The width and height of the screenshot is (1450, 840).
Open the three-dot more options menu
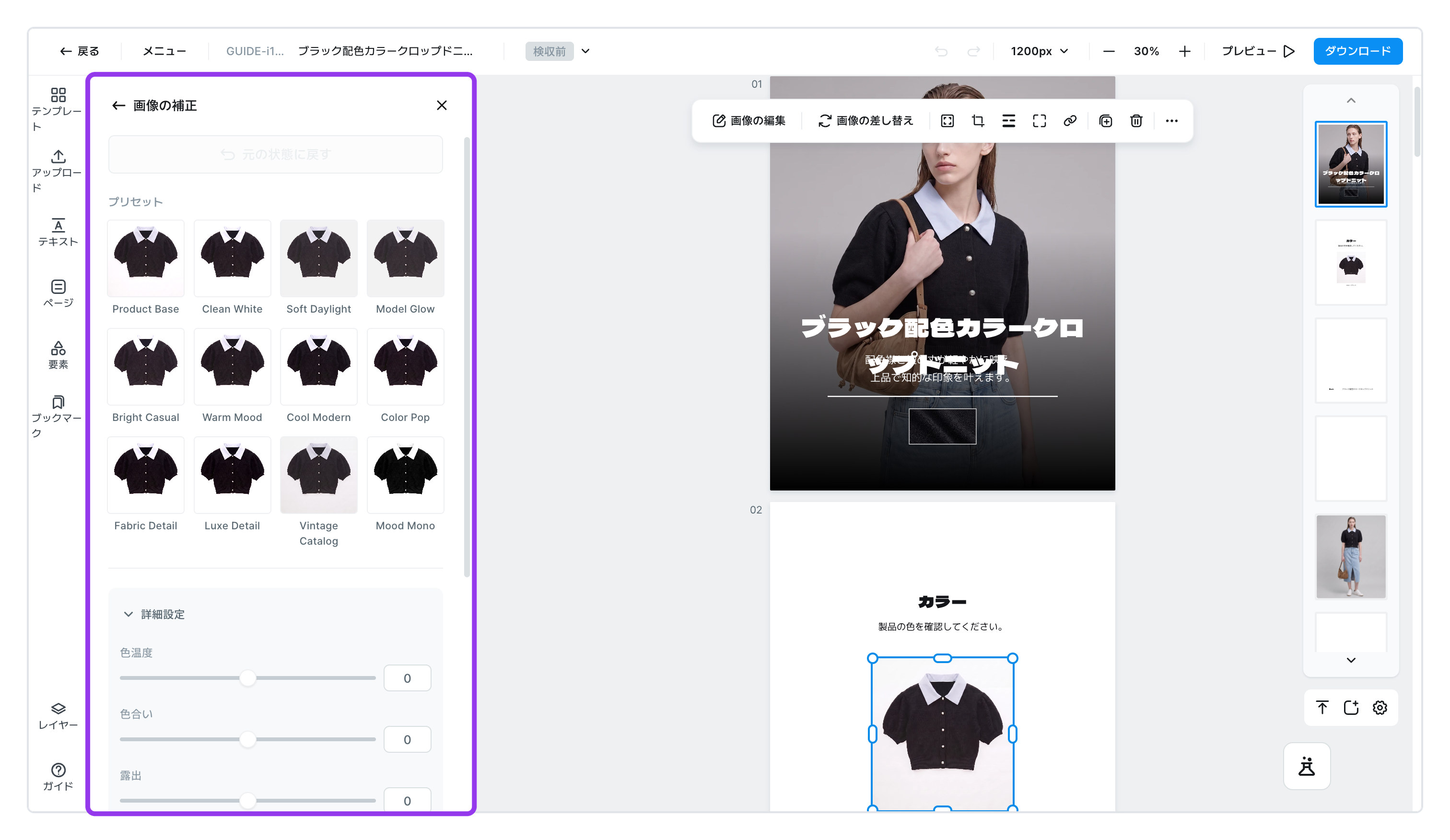[1171, 121]
